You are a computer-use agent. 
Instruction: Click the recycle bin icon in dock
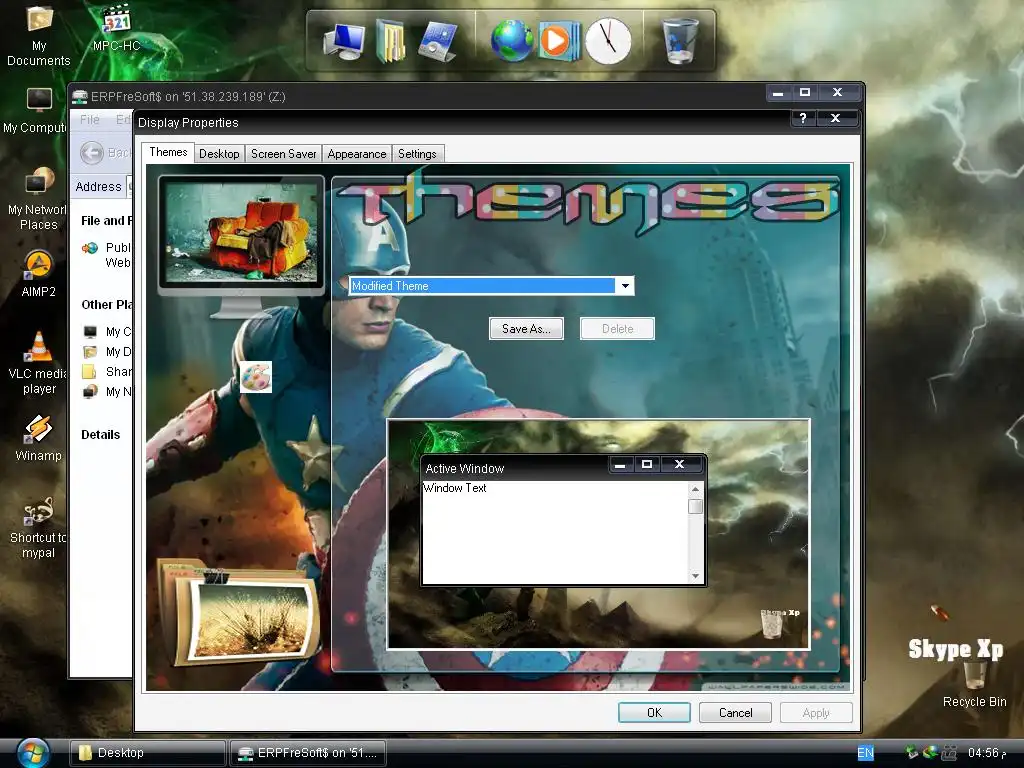pyautogui.click(x=680, y=40)
